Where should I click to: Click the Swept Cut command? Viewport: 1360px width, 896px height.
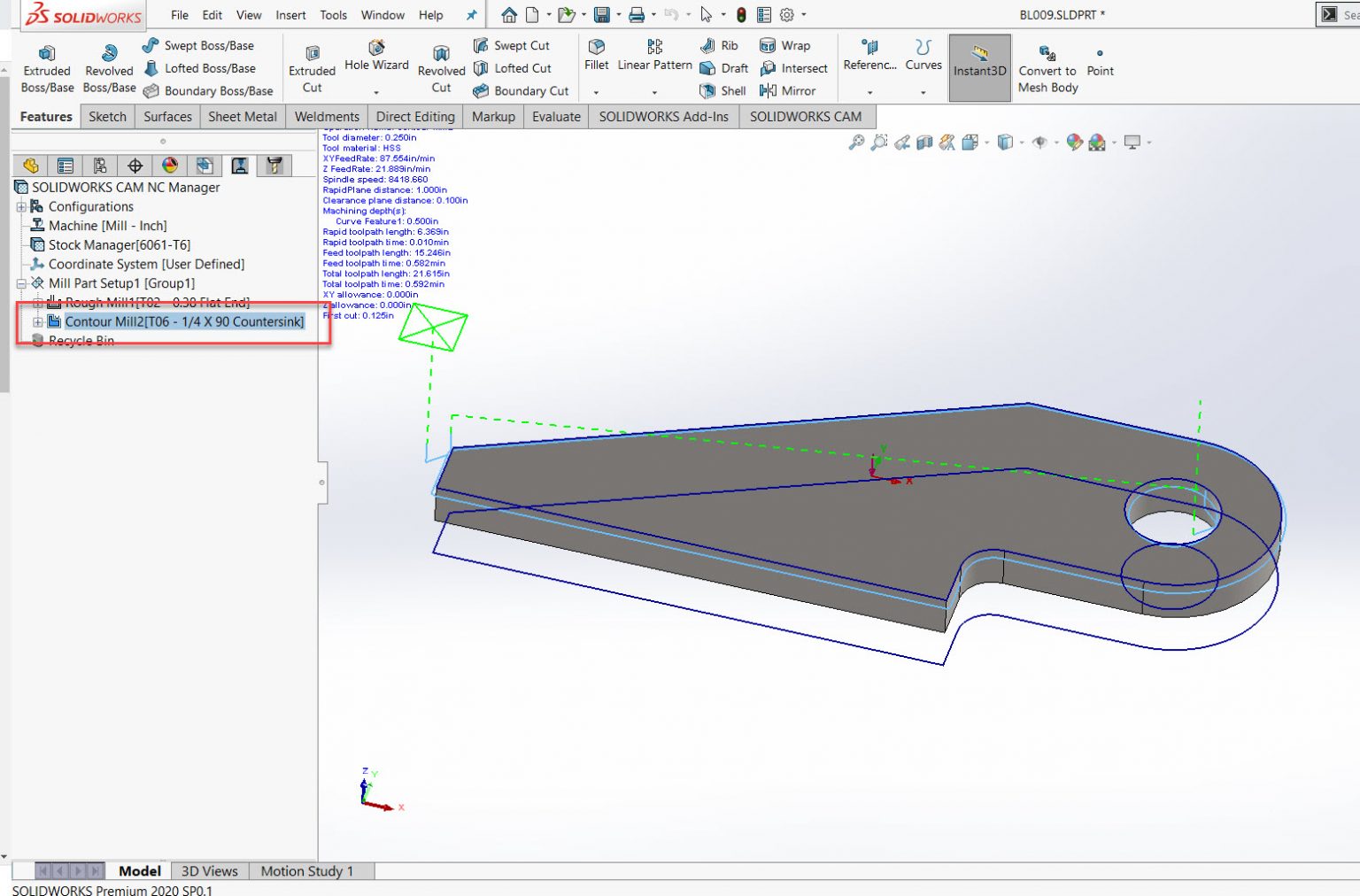tap(511, 45)
